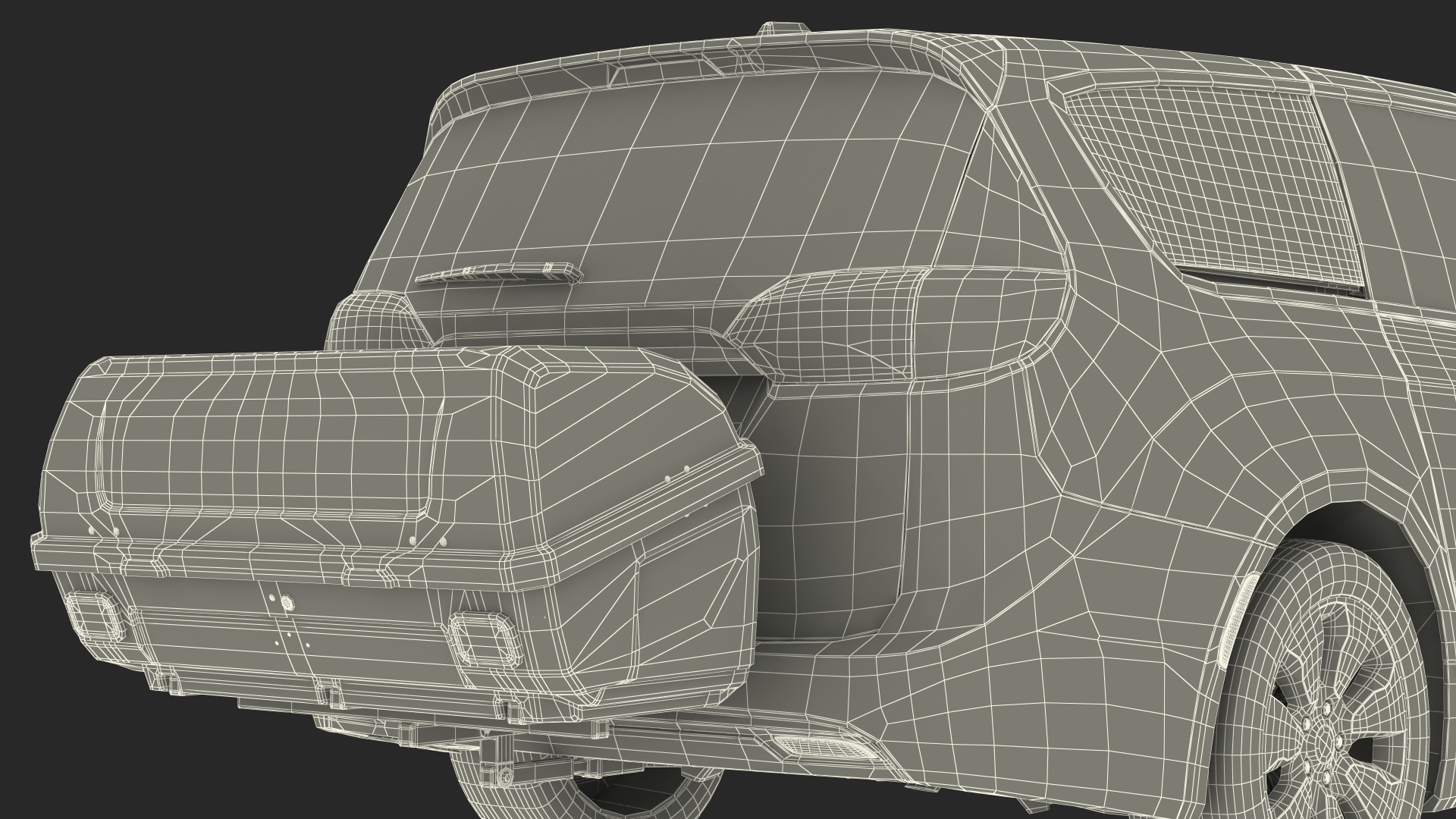This screenshot has height=819, width=1456.
Task: Select the cargo box left reflector lamp
Action: (96, 615)
